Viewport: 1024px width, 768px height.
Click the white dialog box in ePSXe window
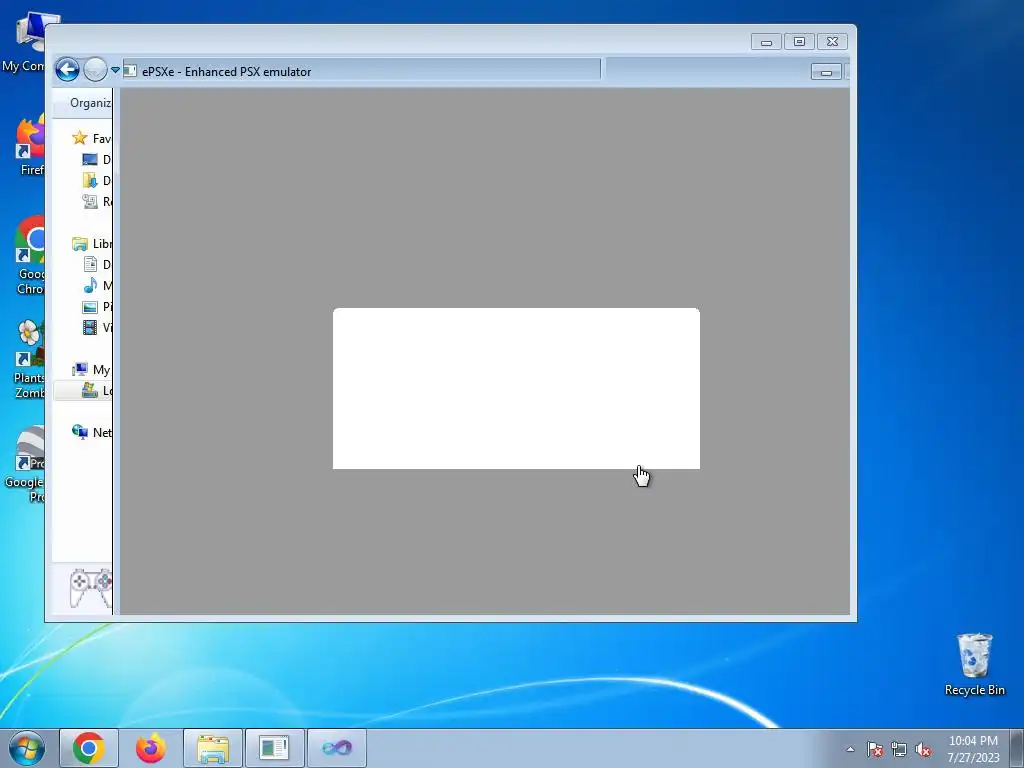tap(516, 389)
